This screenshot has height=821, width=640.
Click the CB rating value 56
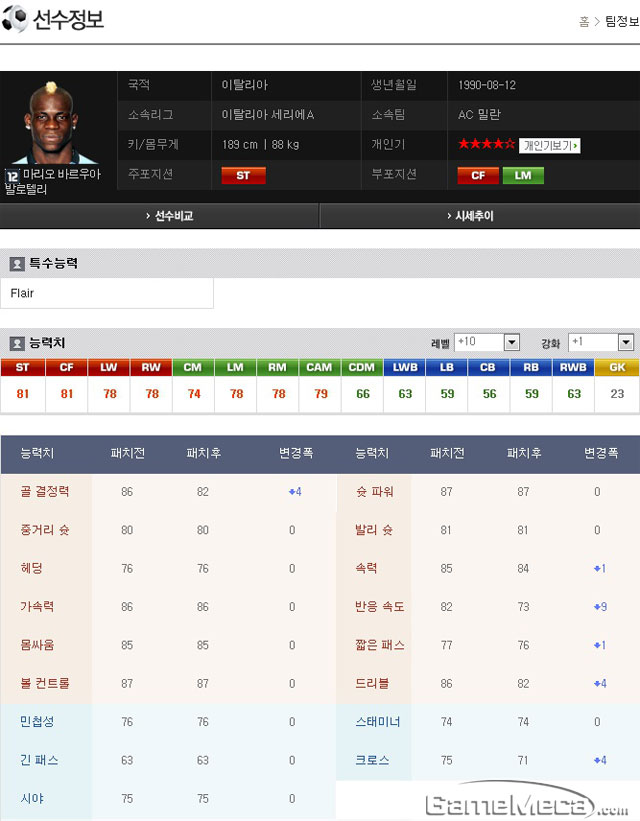pyautogui.click(x=489, y=394)
